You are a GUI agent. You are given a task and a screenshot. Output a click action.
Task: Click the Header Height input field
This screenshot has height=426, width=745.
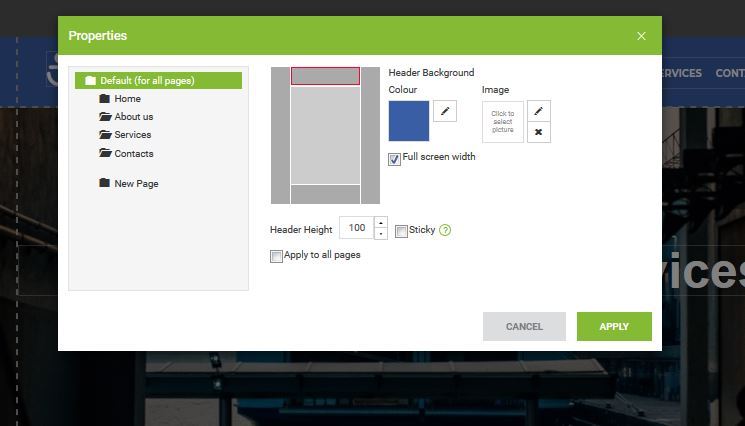tap(356, 228)
